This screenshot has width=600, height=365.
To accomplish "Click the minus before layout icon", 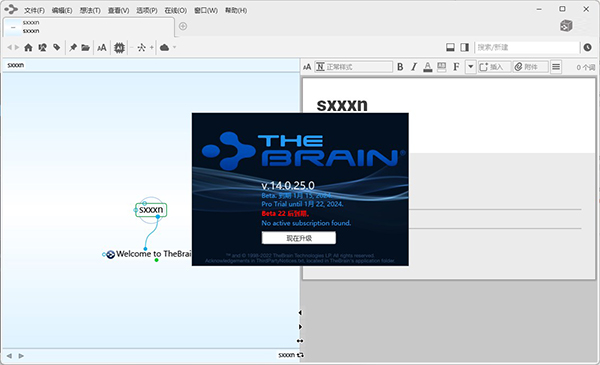I will (x=132, y=47).
